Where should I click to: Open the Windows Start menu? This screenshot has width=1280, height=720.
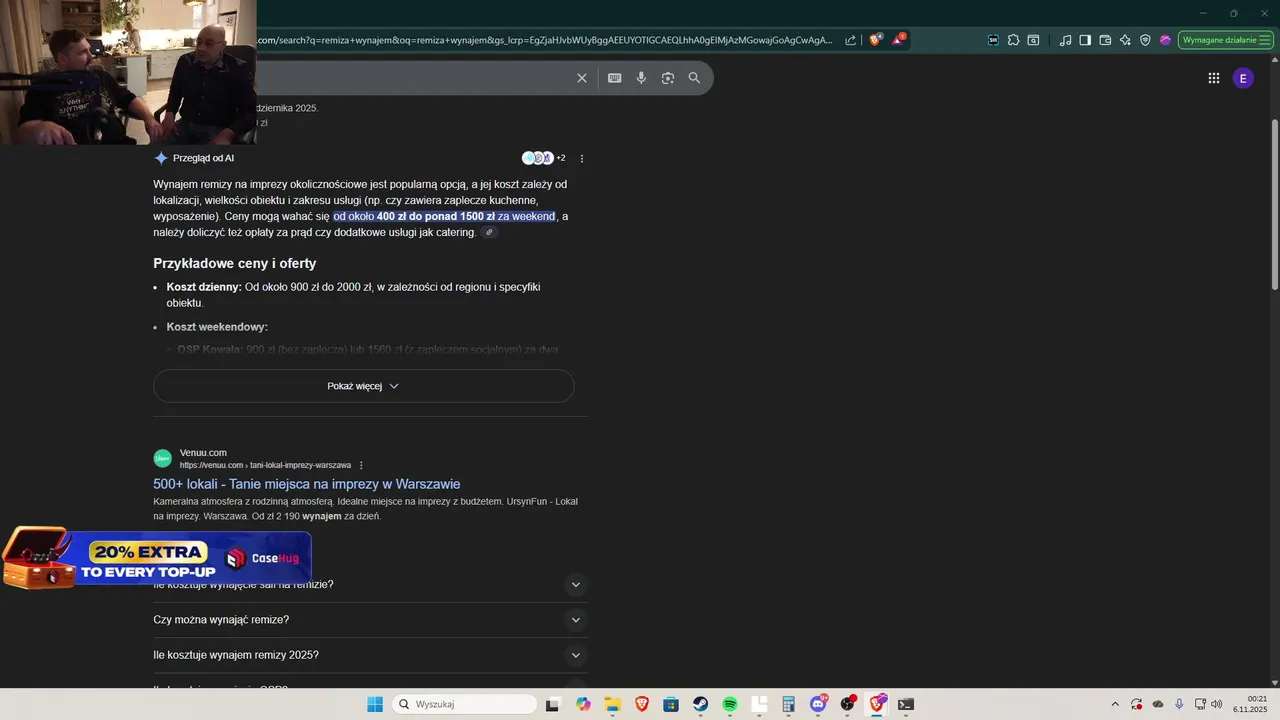point(375,704)
